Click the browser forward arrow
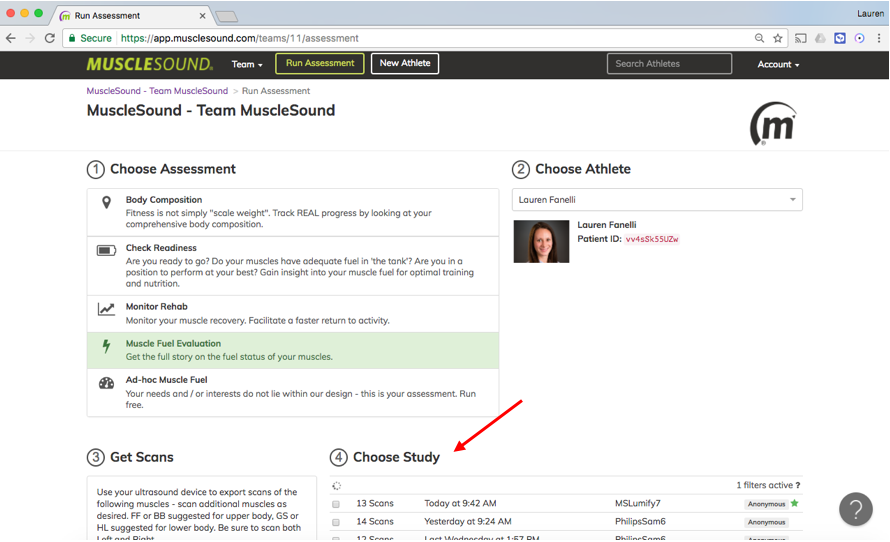This screenshot has height=542, width=890. click(x=30, y=38)
